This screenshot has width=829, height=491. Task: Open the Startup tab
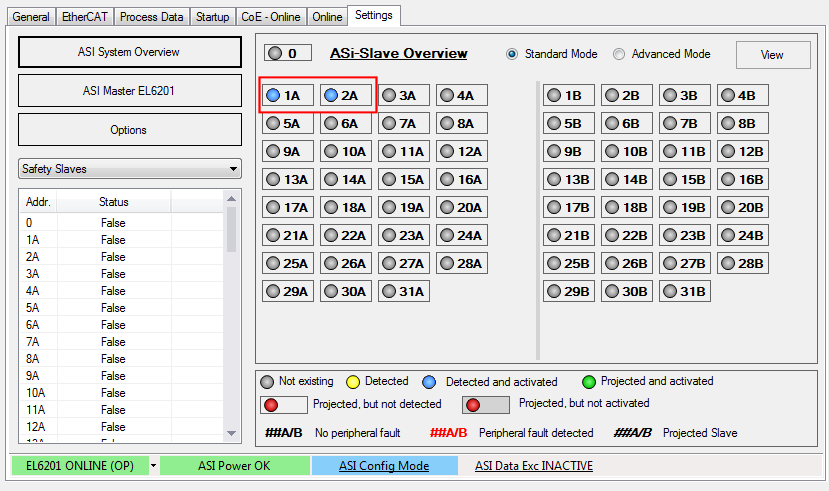[213, 17]
